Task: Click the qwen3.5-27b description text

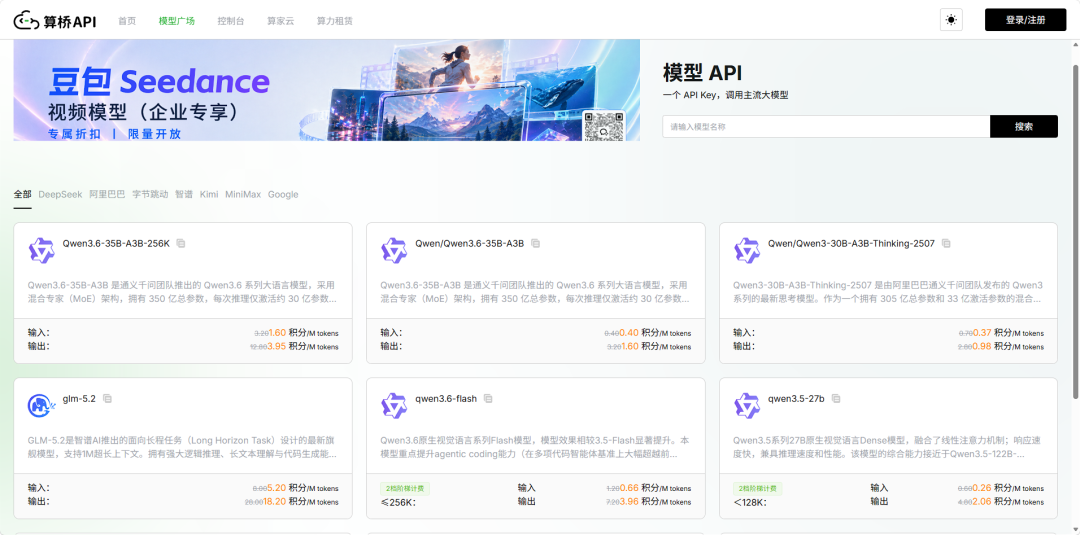Action: pyautogui.click(x=888, y=447)
